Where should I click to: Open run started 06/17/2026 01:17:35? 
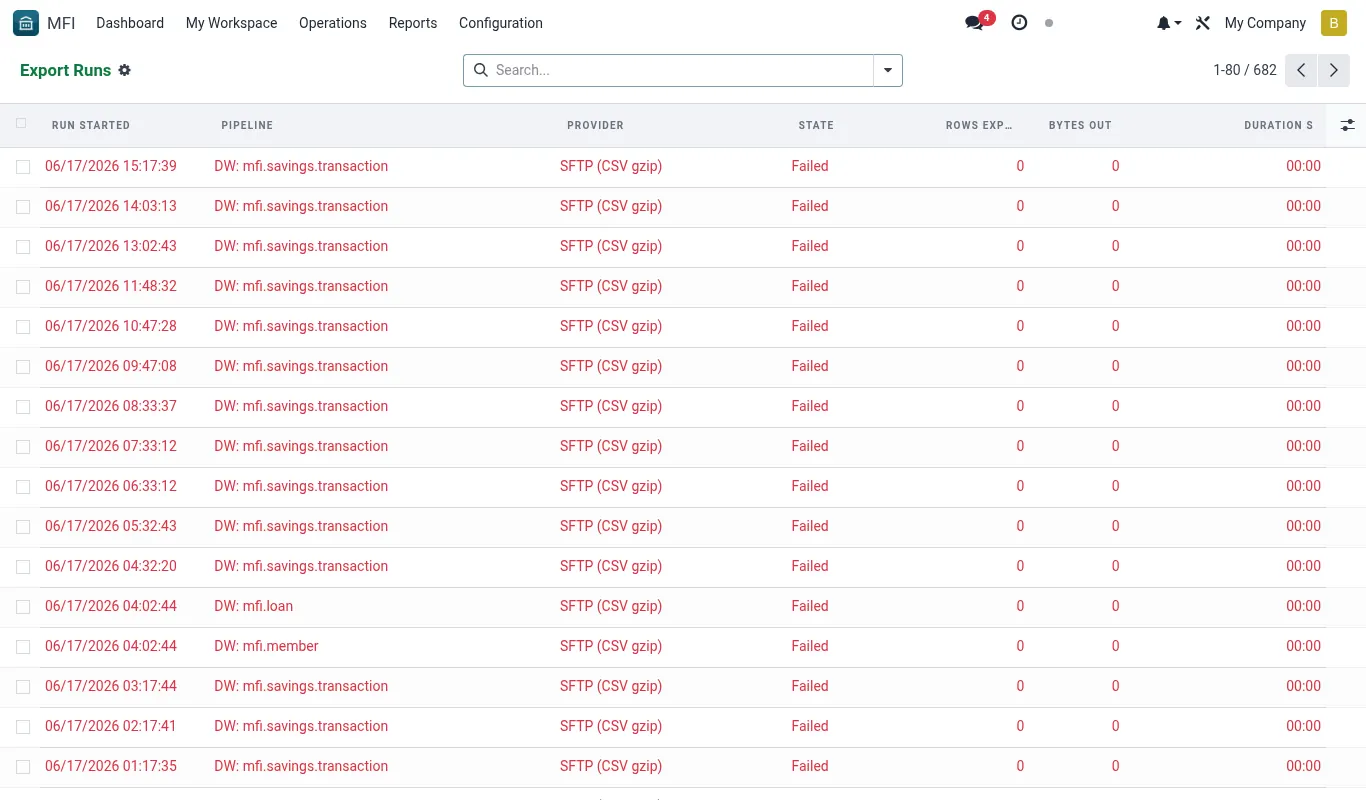111,766
